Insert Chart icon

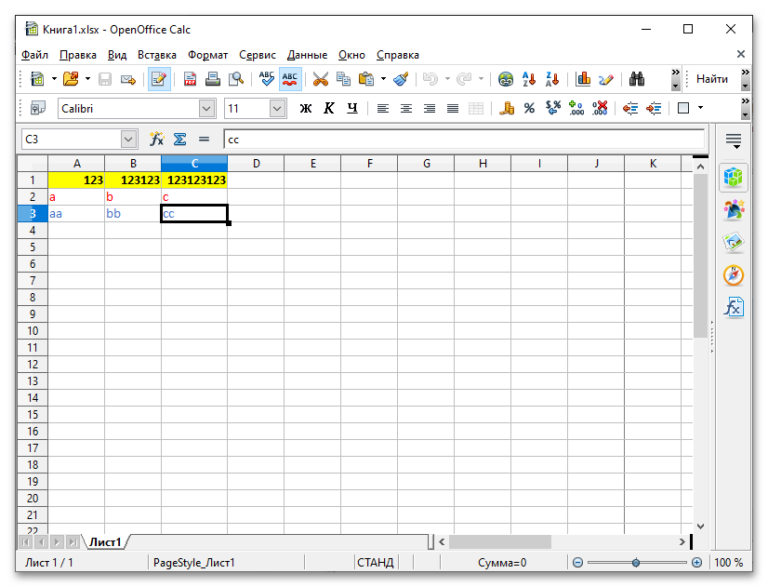click(583, 79)
